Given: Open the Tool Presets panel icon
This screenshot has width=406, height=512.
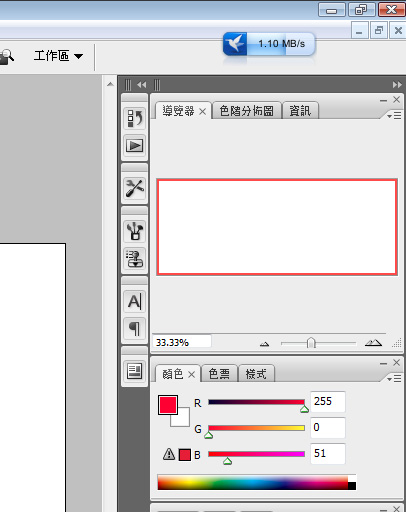Looking at the screenshot, I should (135, 188).
